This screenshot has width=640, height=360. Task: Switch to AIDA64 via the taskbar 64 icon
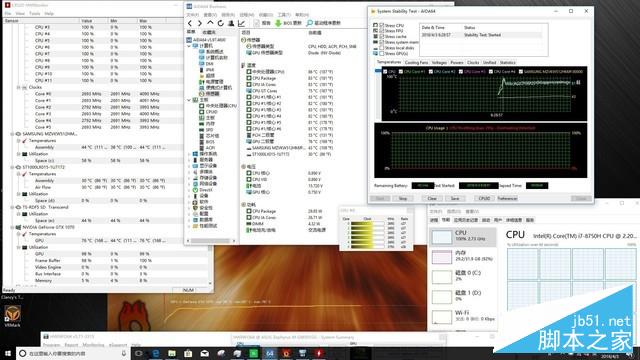(270, 353)
